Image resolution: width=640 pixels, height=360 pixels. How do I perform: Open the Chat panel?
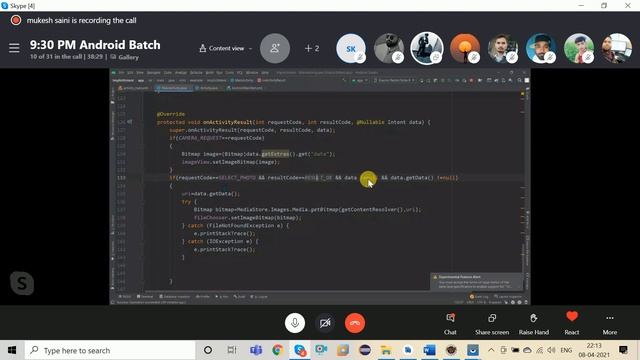(450, 324)
